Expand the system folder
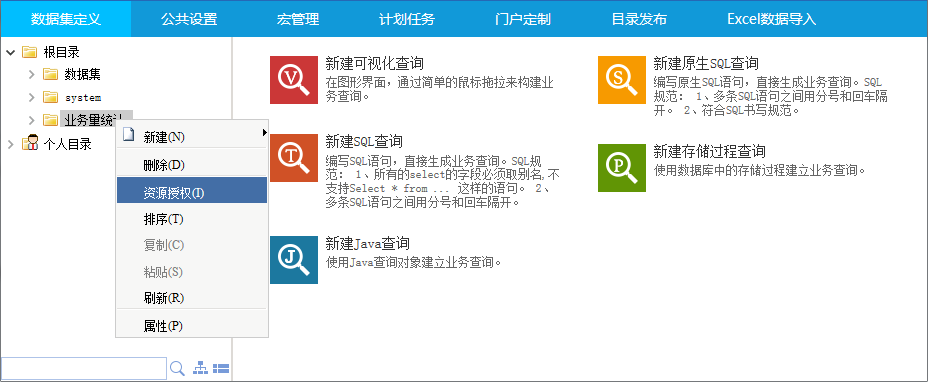Viewport: 928px width, 382px height. coord(32,97)
